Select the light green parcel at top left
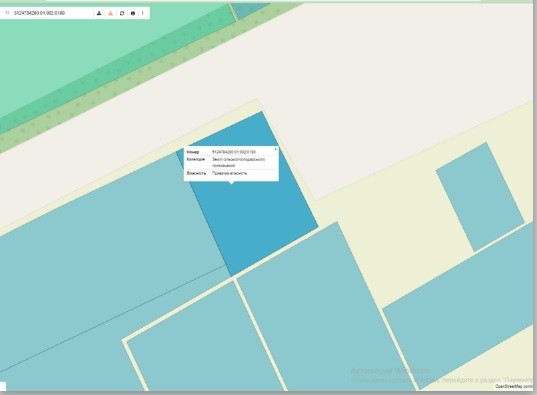This screenshot has width=537, height=395. 86,51
